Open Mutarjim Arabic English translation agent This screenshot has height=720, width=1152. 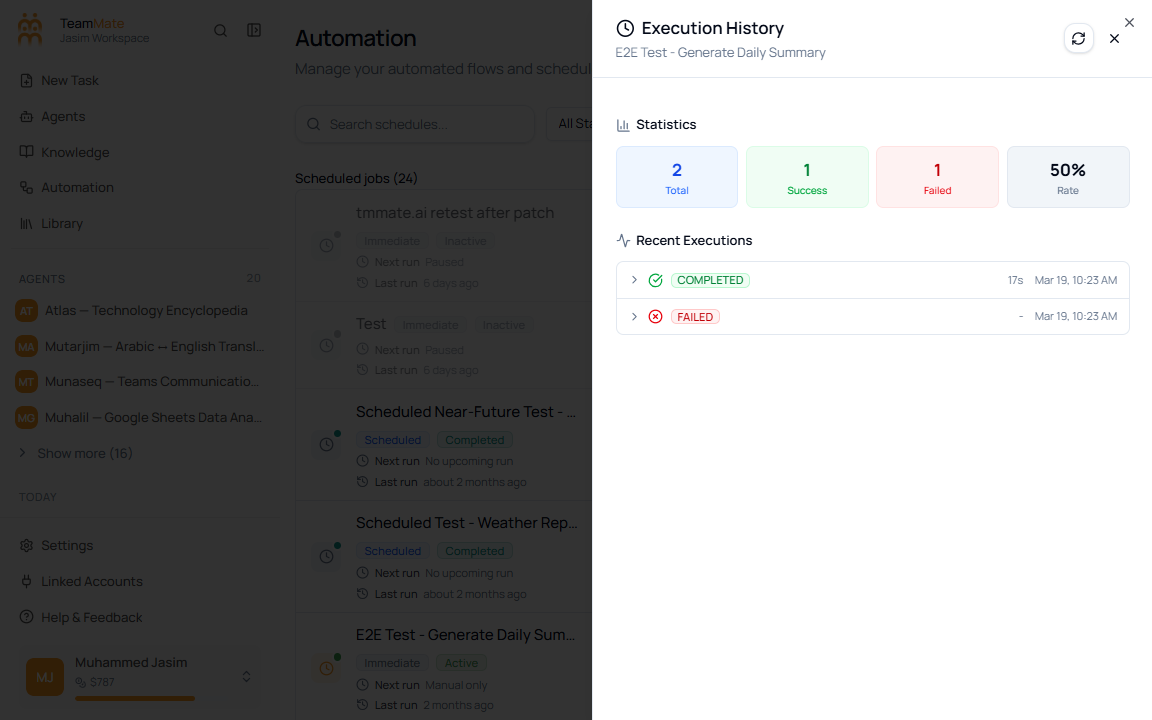click(140, 346)
